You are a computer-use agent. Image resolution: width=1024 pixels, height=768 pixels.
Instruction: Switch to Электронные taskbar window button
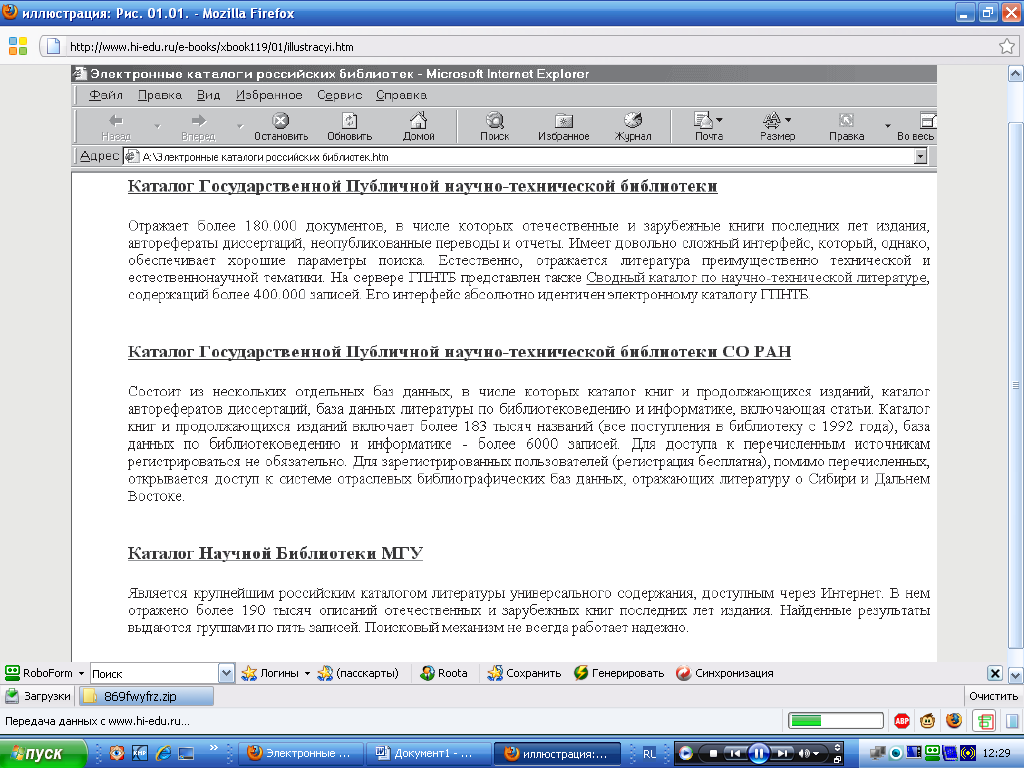[300, 753]
